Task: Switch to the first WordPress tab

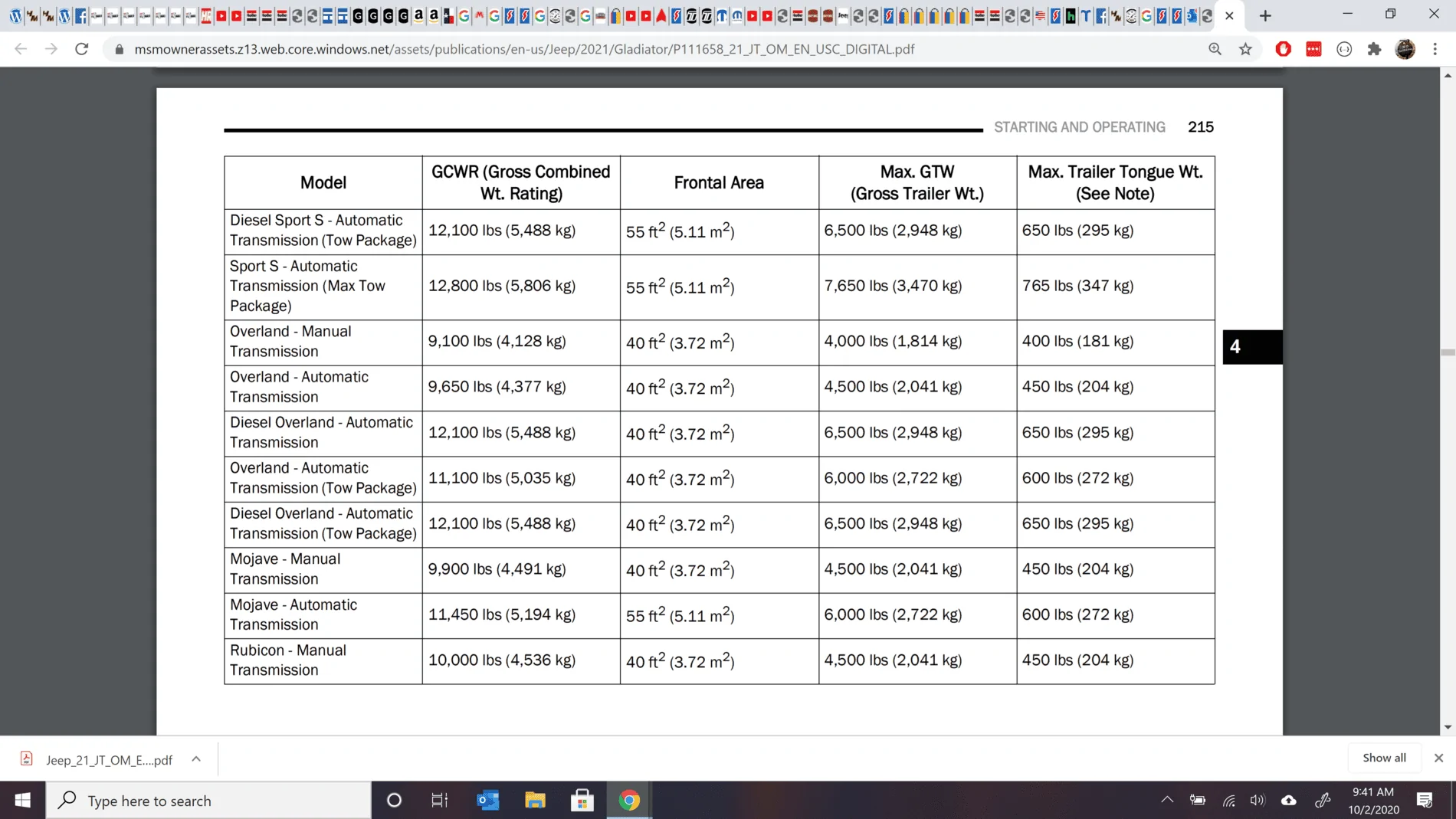Action: (x=16, y=15)
